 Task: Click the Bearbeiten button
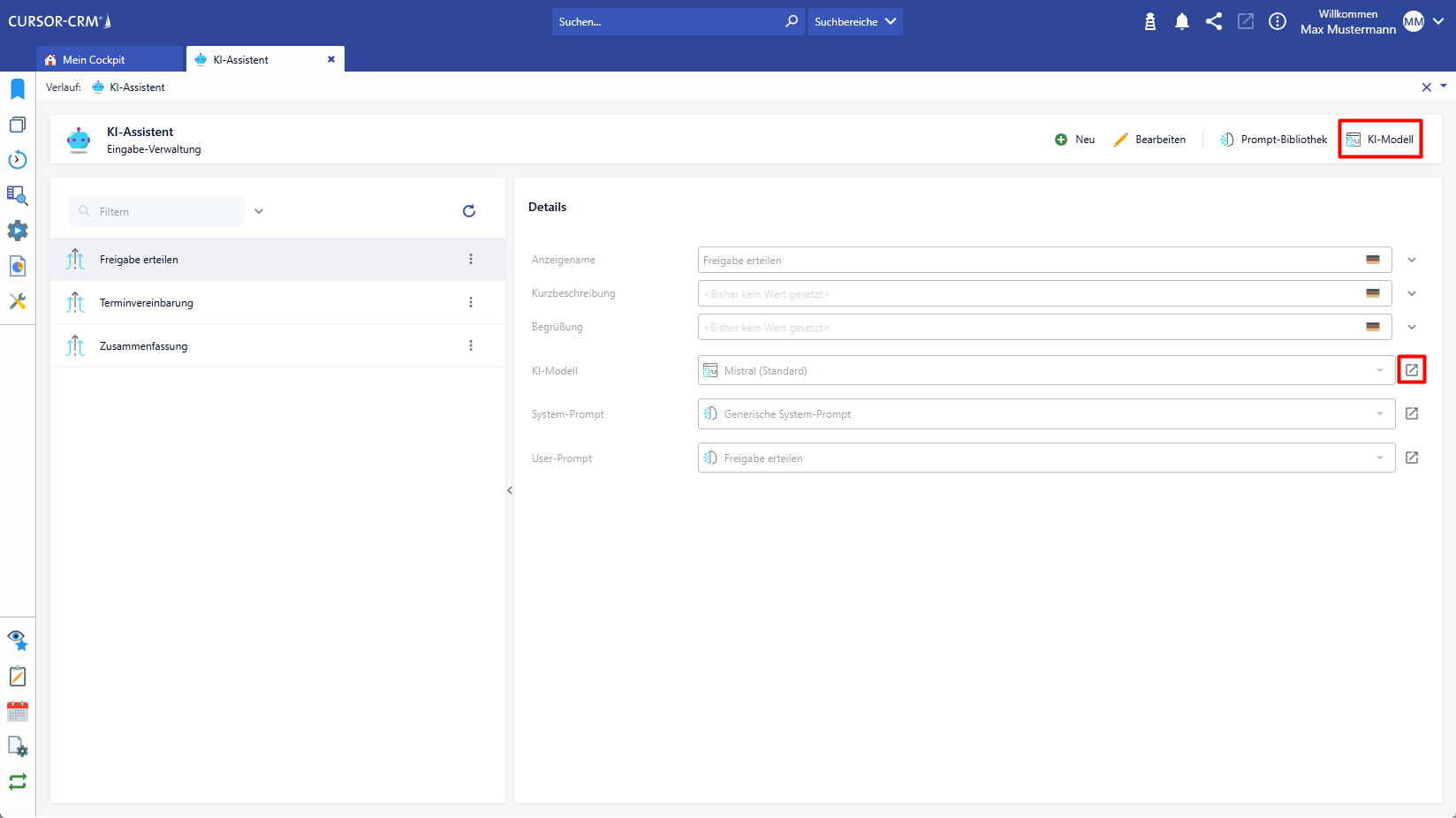point(1149,140)
